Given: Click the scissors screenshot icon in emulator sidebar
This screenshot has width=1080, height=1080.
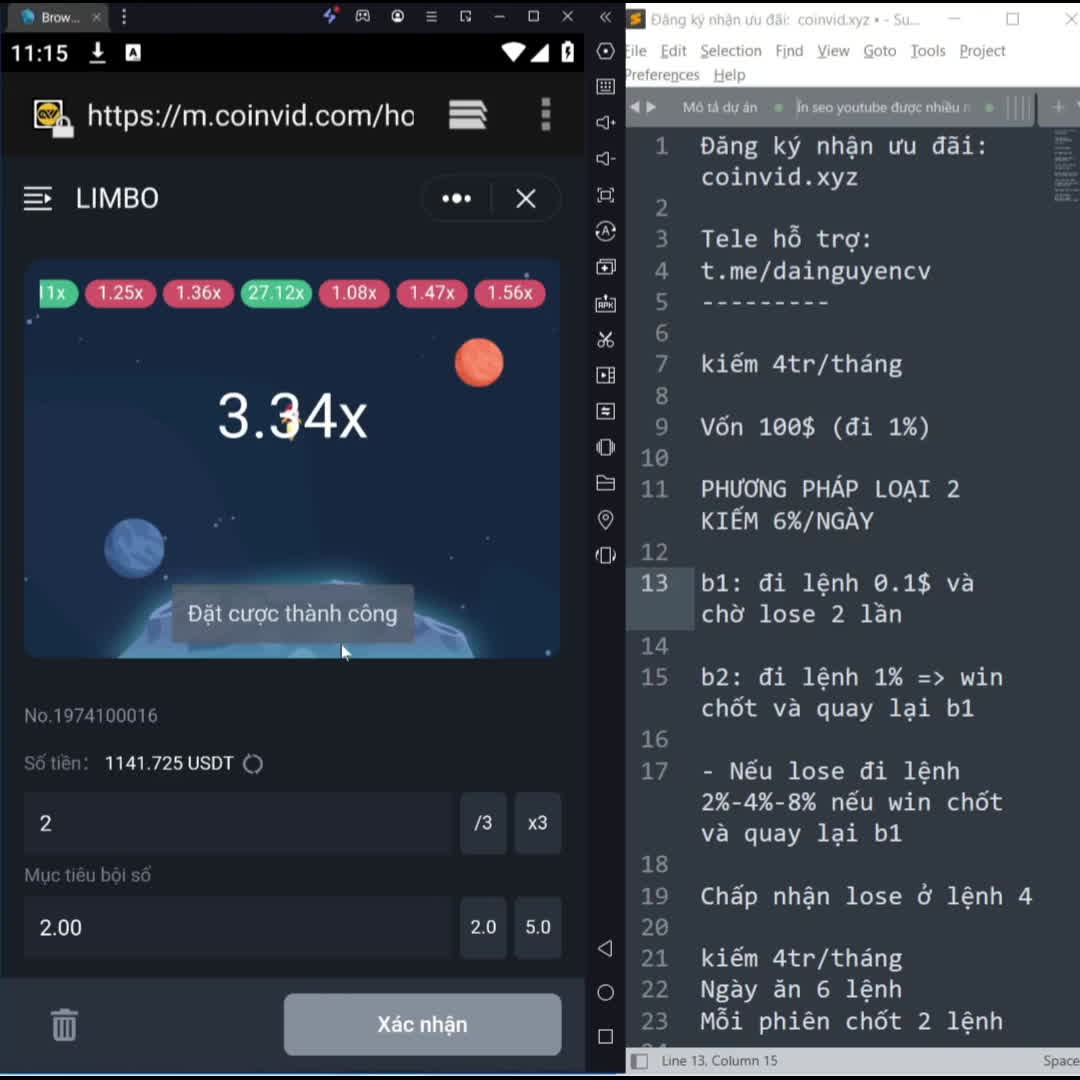Looking at the screenshot, I should coord(605,339).
